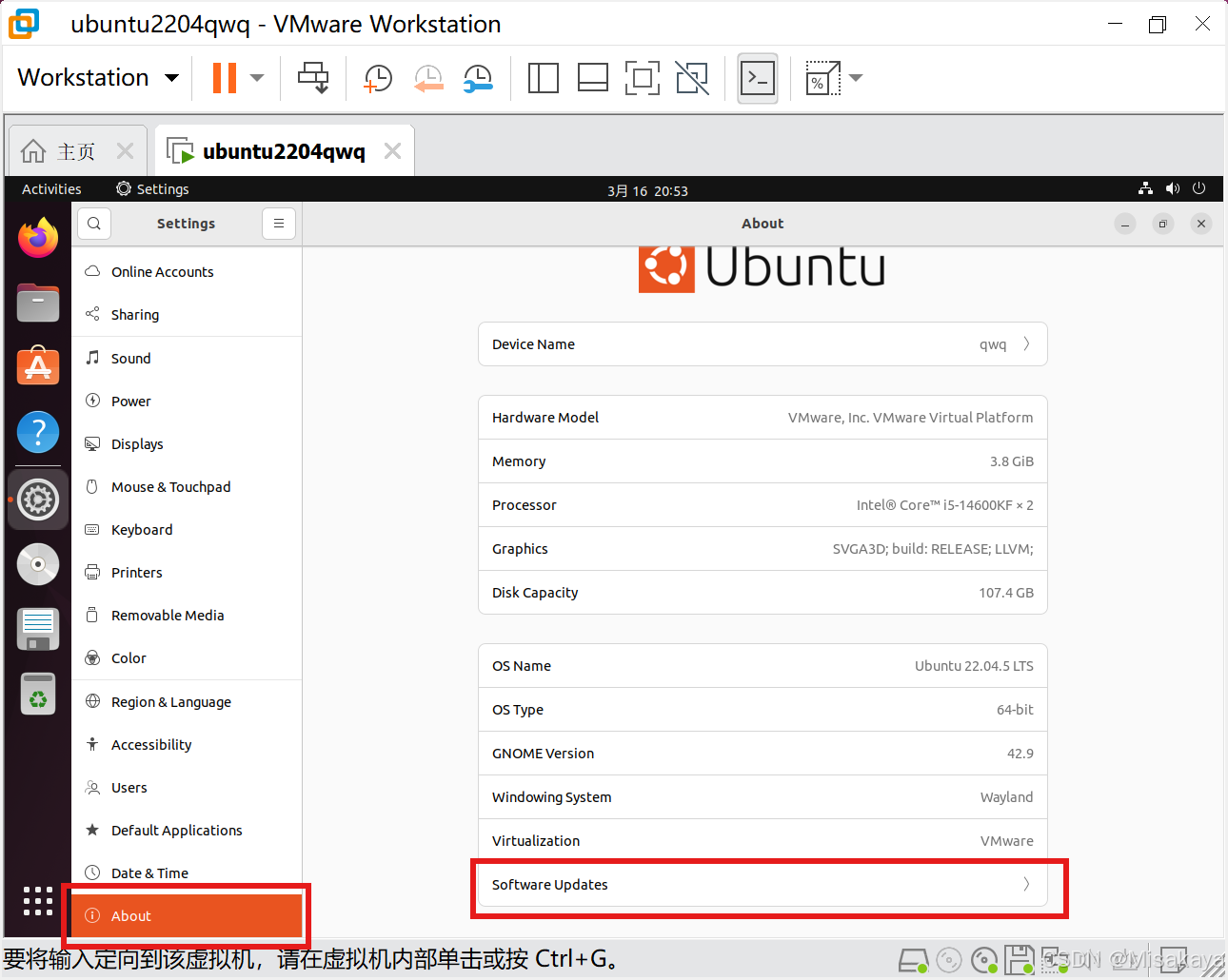Screen dimensions: 1228x980
Task: Open Ubuntu Software from the dock
Action: pos(38,366)
